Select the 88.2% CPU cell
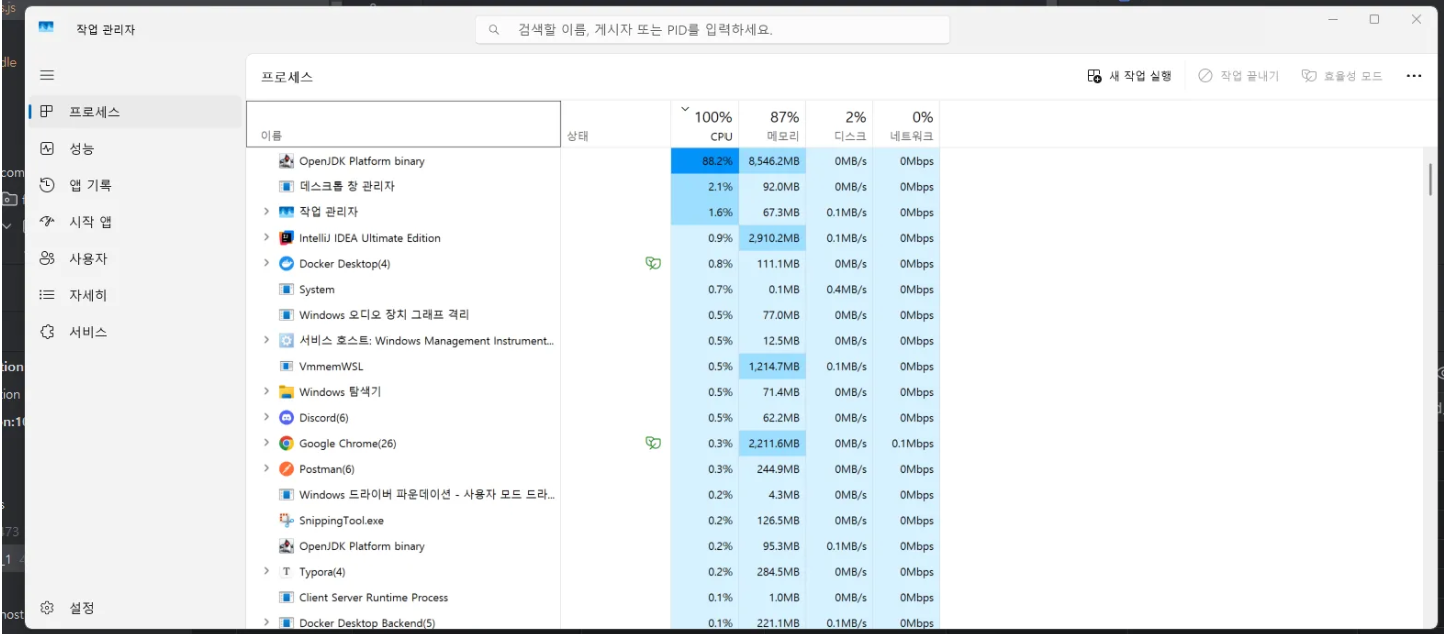The height and width of the screenshot is (634, 1444). tap(705, 161)
